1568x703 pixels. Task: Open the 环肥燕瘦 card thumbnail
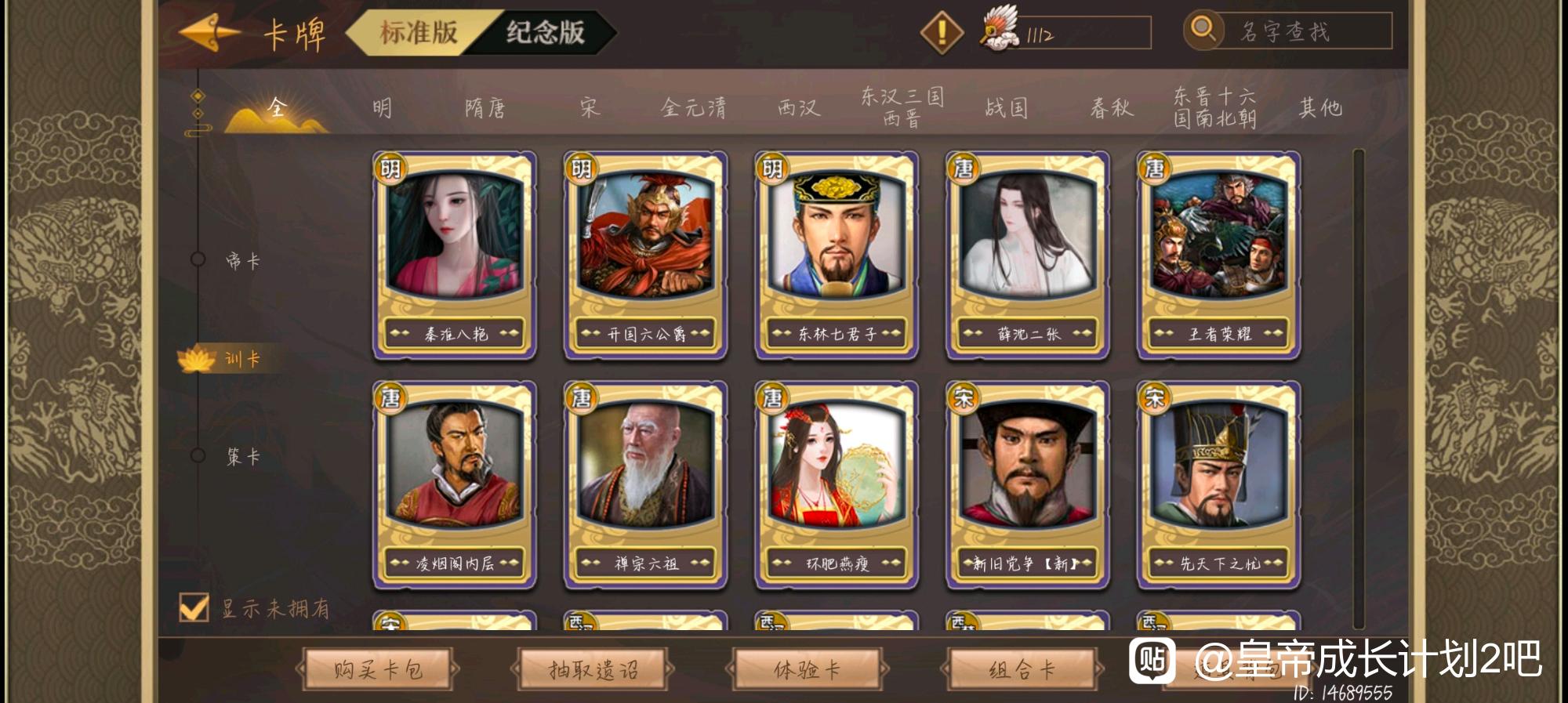837,485
